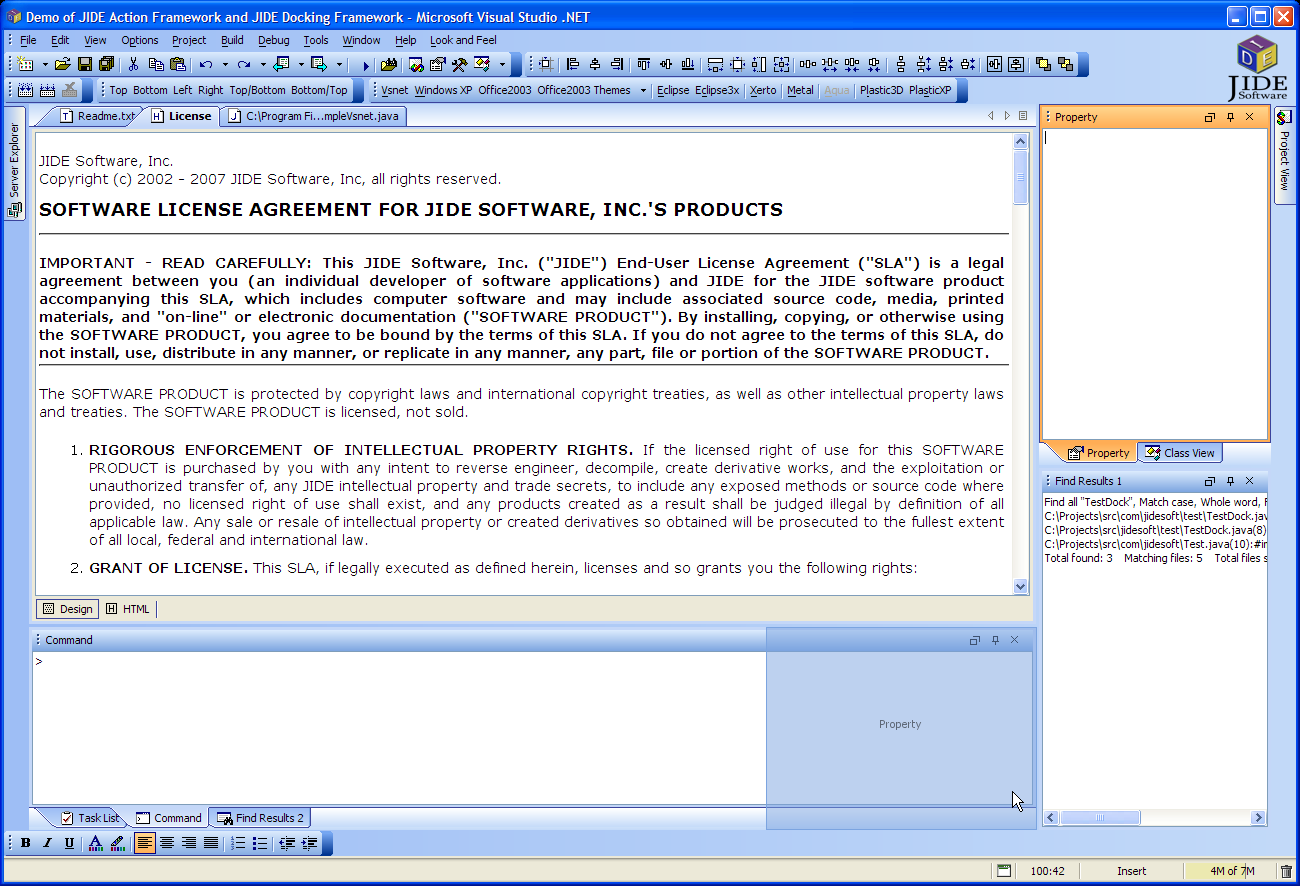This screenshot has width=1300, height=886.
Task: Click the Highlight color marker icon
Action: coord(118,843)
